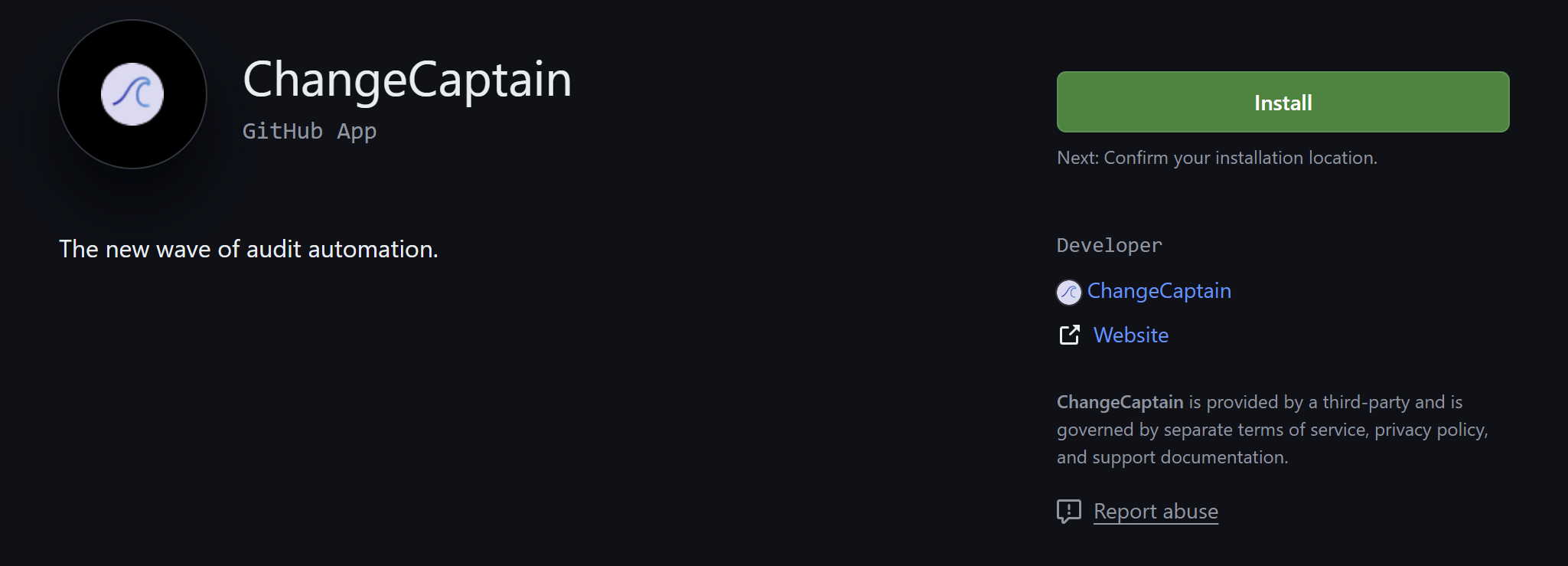Open the developer Website link
1568x566 pixels.
(x=1130, y=335)
